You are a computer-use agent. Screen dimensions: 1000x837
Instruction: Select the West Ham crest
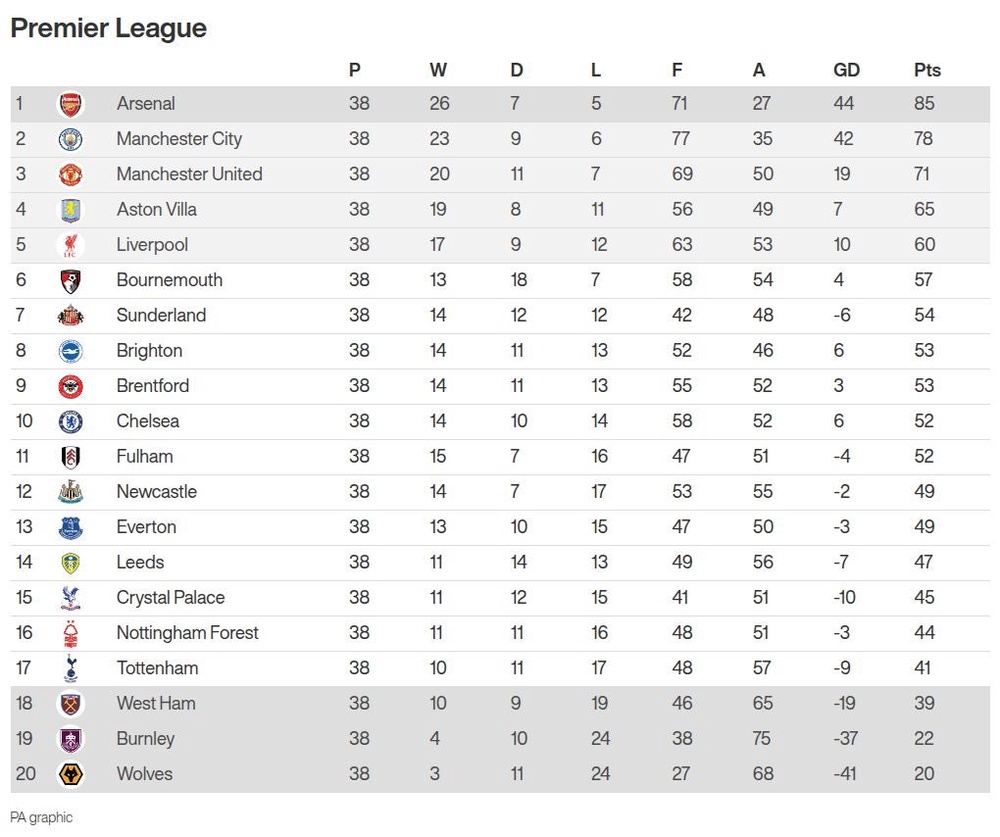pos(70,704)
